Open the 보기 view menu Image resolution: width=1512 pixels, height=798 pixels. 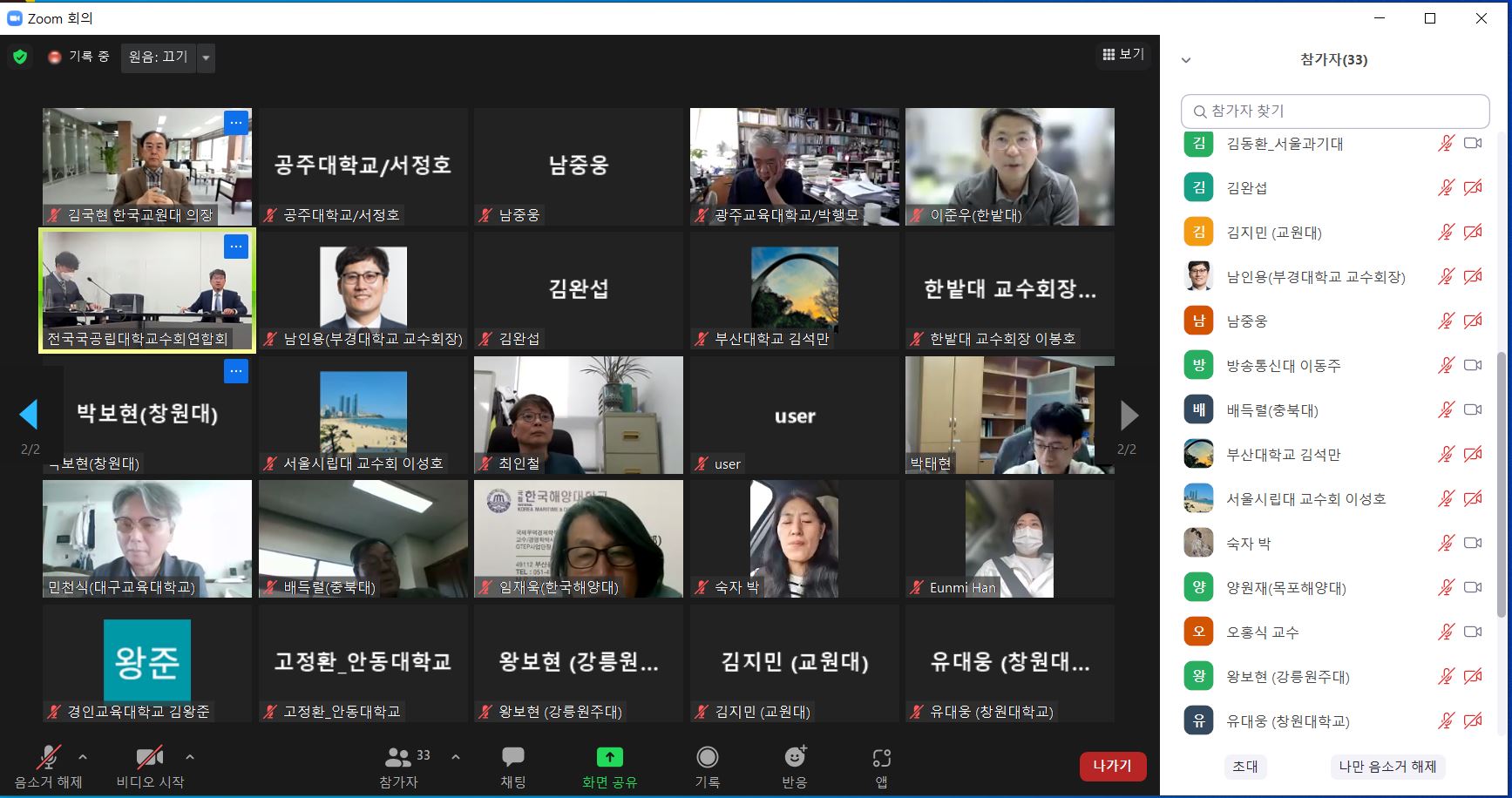tap(1123, 54)
